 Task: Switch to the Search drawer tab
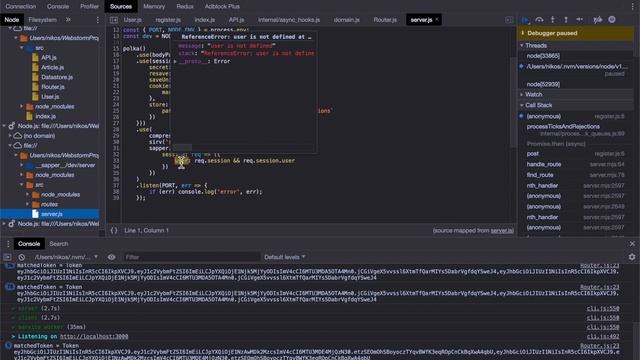pos(59,244)
